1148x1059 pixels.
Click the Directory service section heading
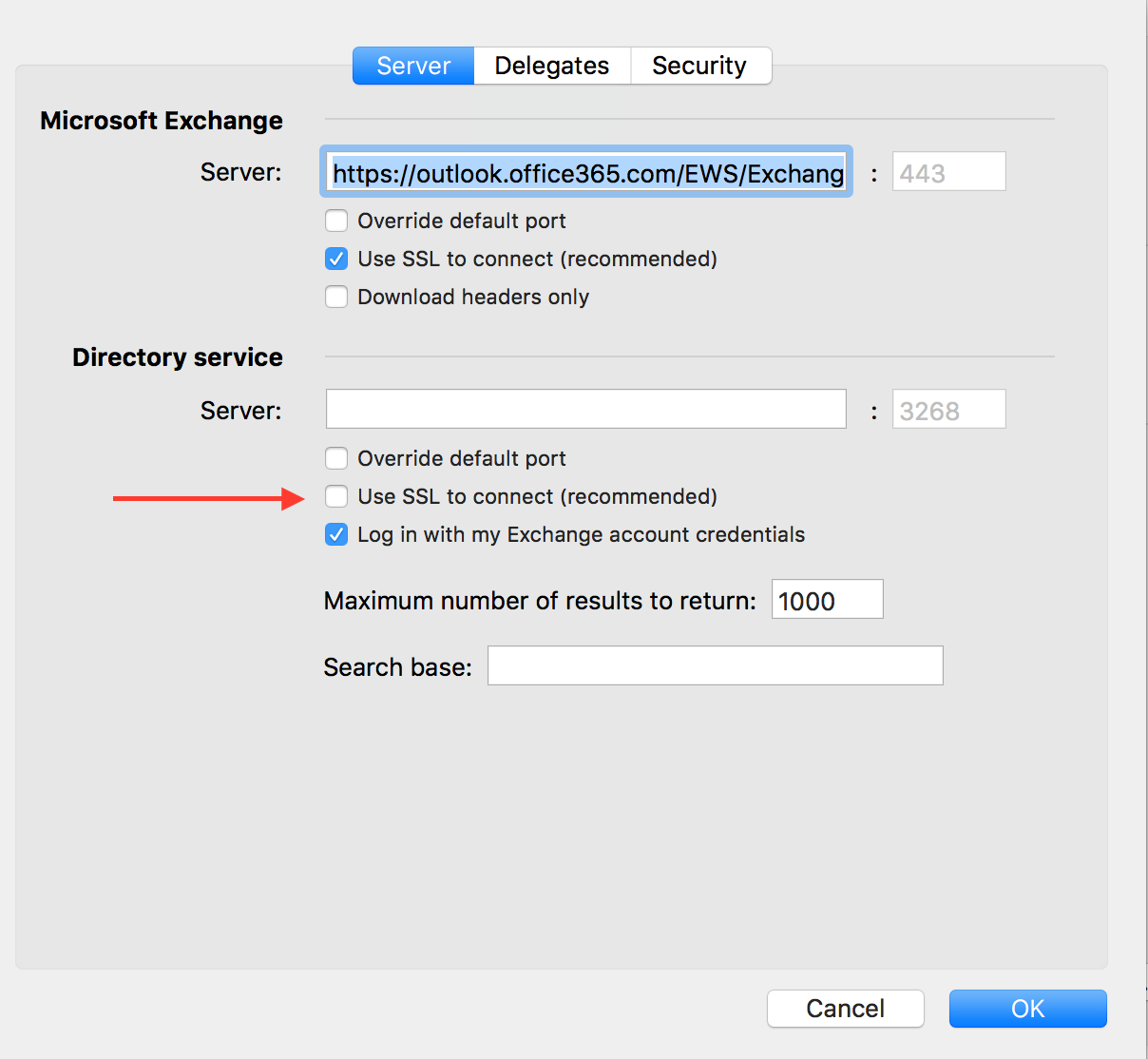point(178,357)
